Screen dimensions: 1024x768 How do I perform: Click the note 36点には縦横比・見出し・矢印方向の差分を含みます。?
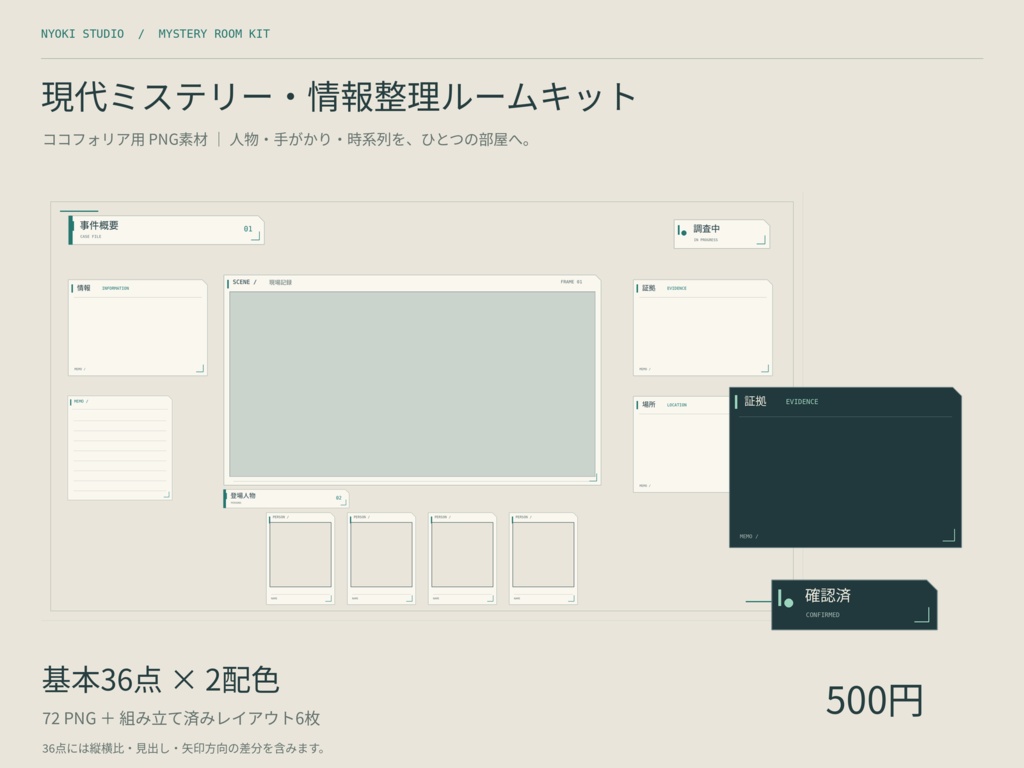[x=184, y=748]
